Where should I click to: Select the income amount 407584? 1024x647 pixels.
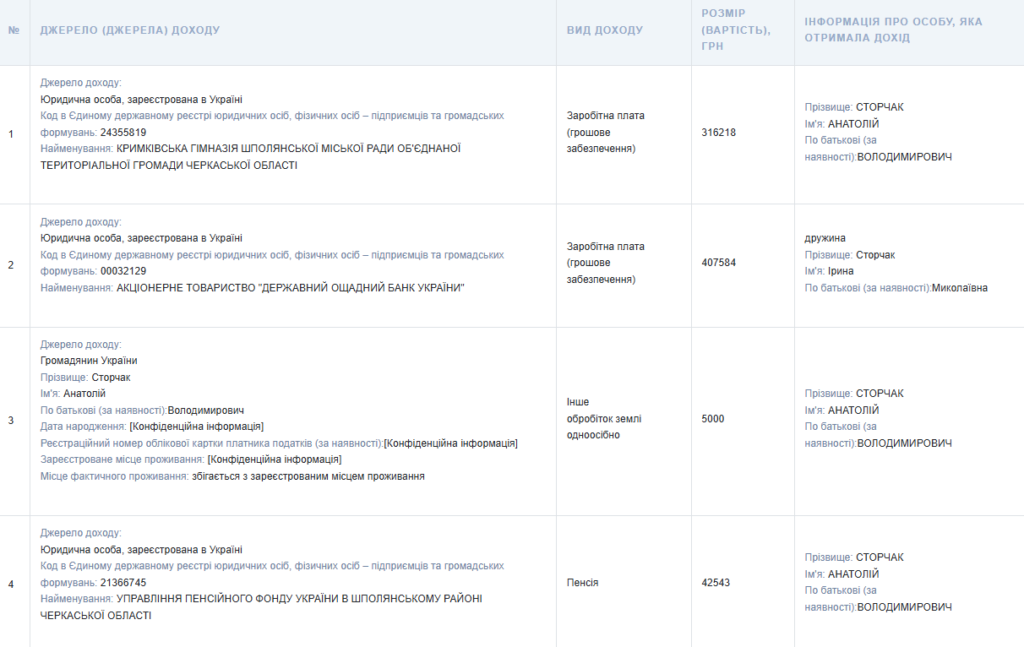[719, 263]
